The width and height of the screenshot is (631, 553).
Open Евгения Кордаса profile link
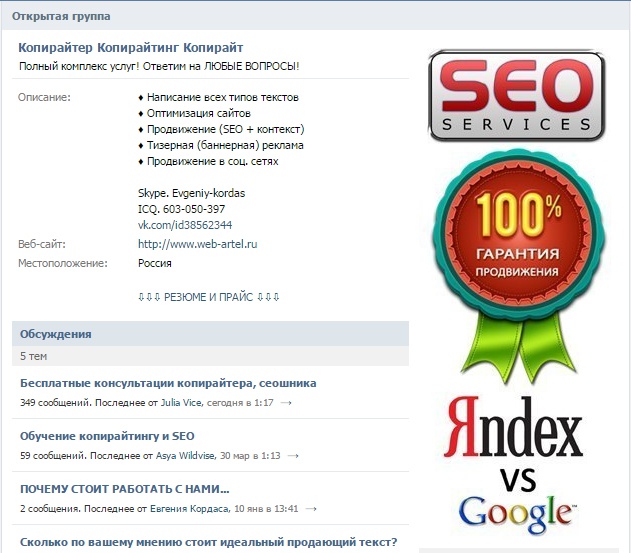pyautogui.click(x=189, y=509)
